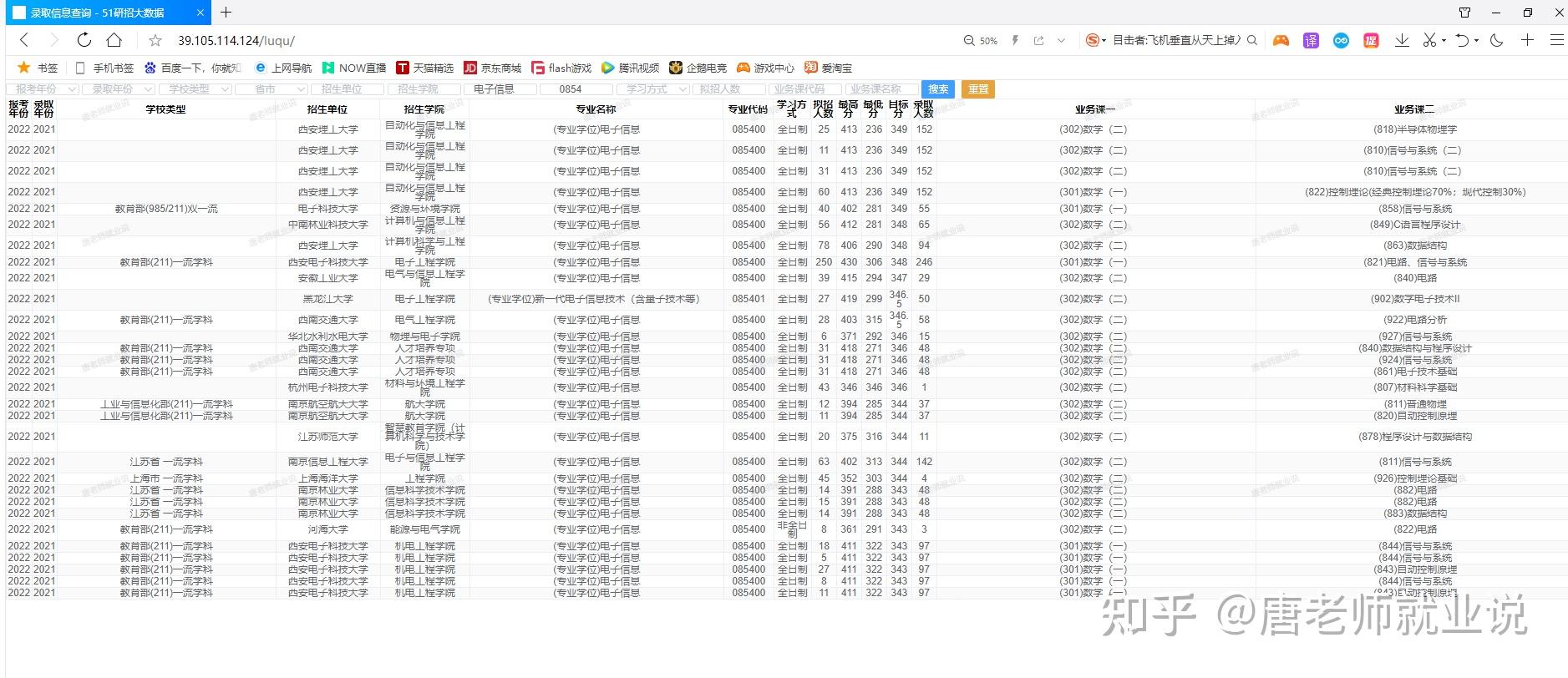
Task: Open the 京东商城 bookmark
Action: [x=493, y=68]
